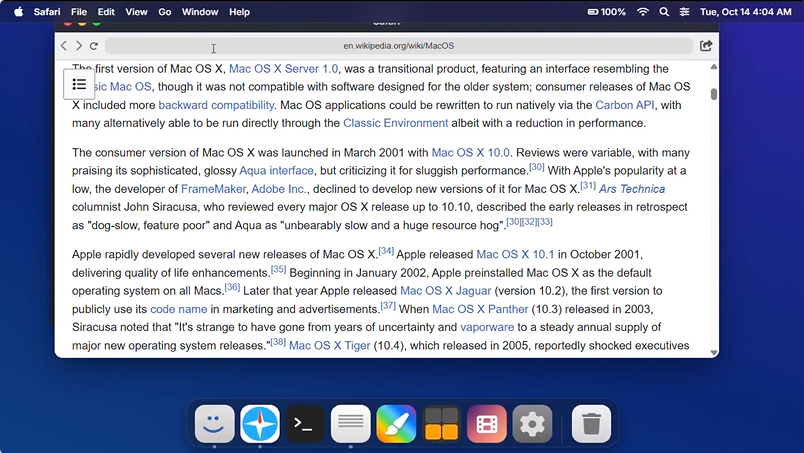Follow the Carbon API link
Image resolution: width=804 pixels, height=453 pixels.
[x=625, y=105]
